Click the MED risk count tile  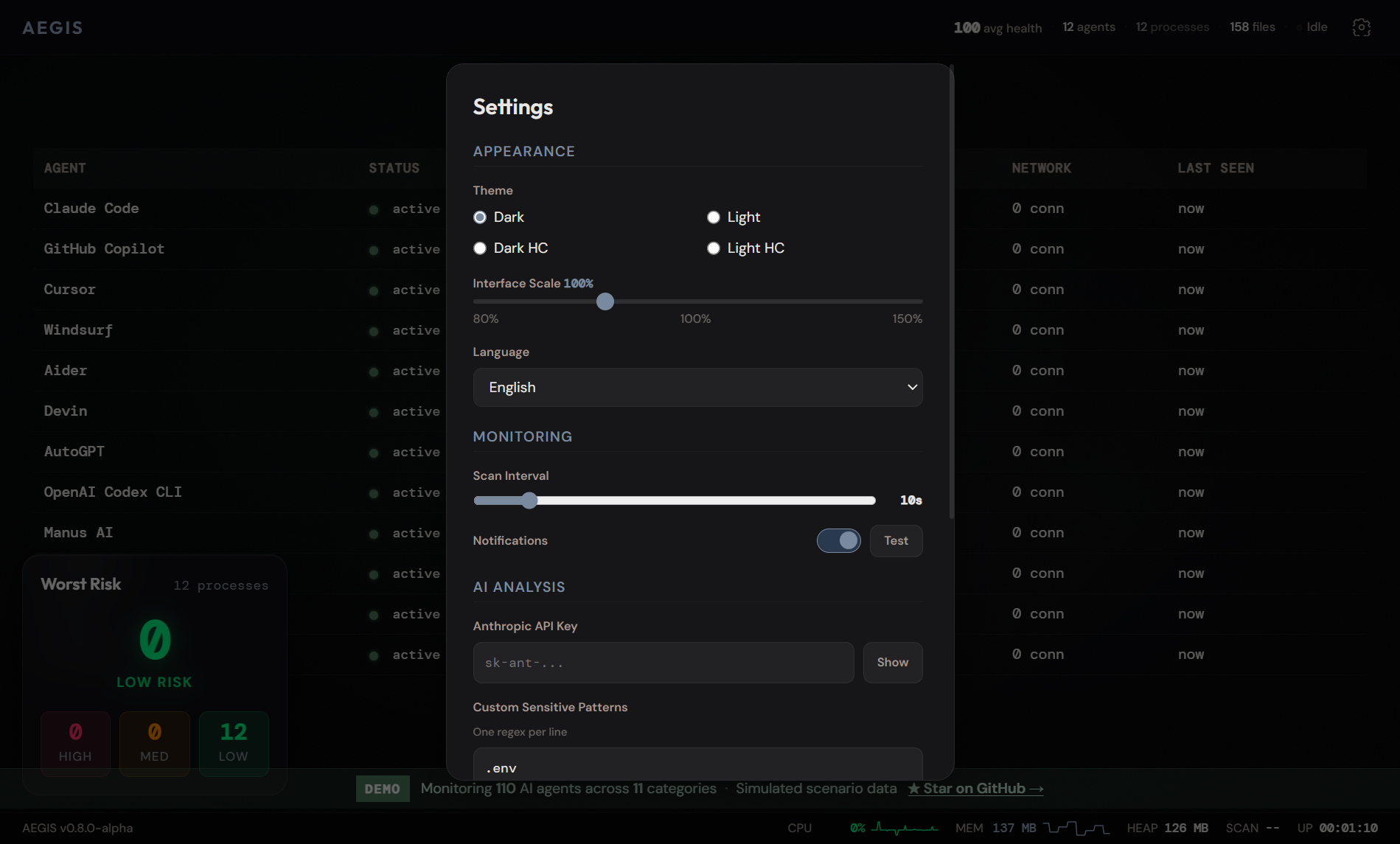click(x=154, y=744)
